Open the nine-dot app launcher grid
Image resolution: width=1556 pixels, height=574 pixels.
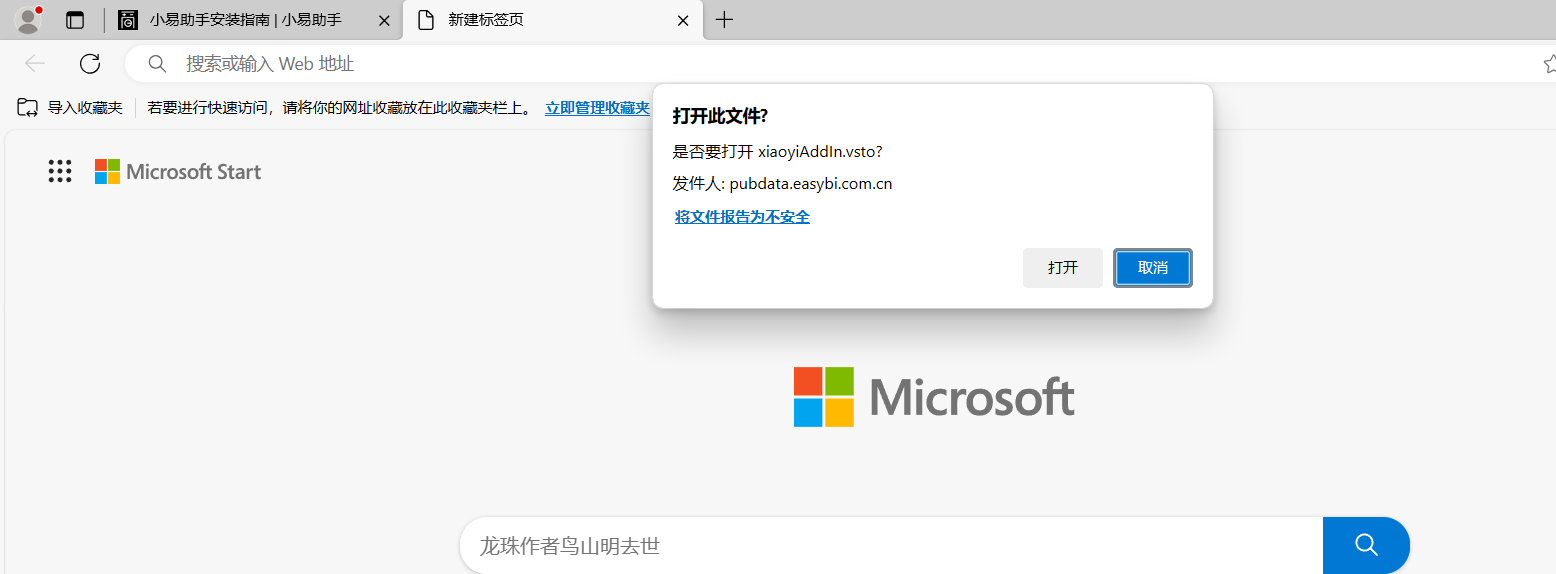pos(60,172)
